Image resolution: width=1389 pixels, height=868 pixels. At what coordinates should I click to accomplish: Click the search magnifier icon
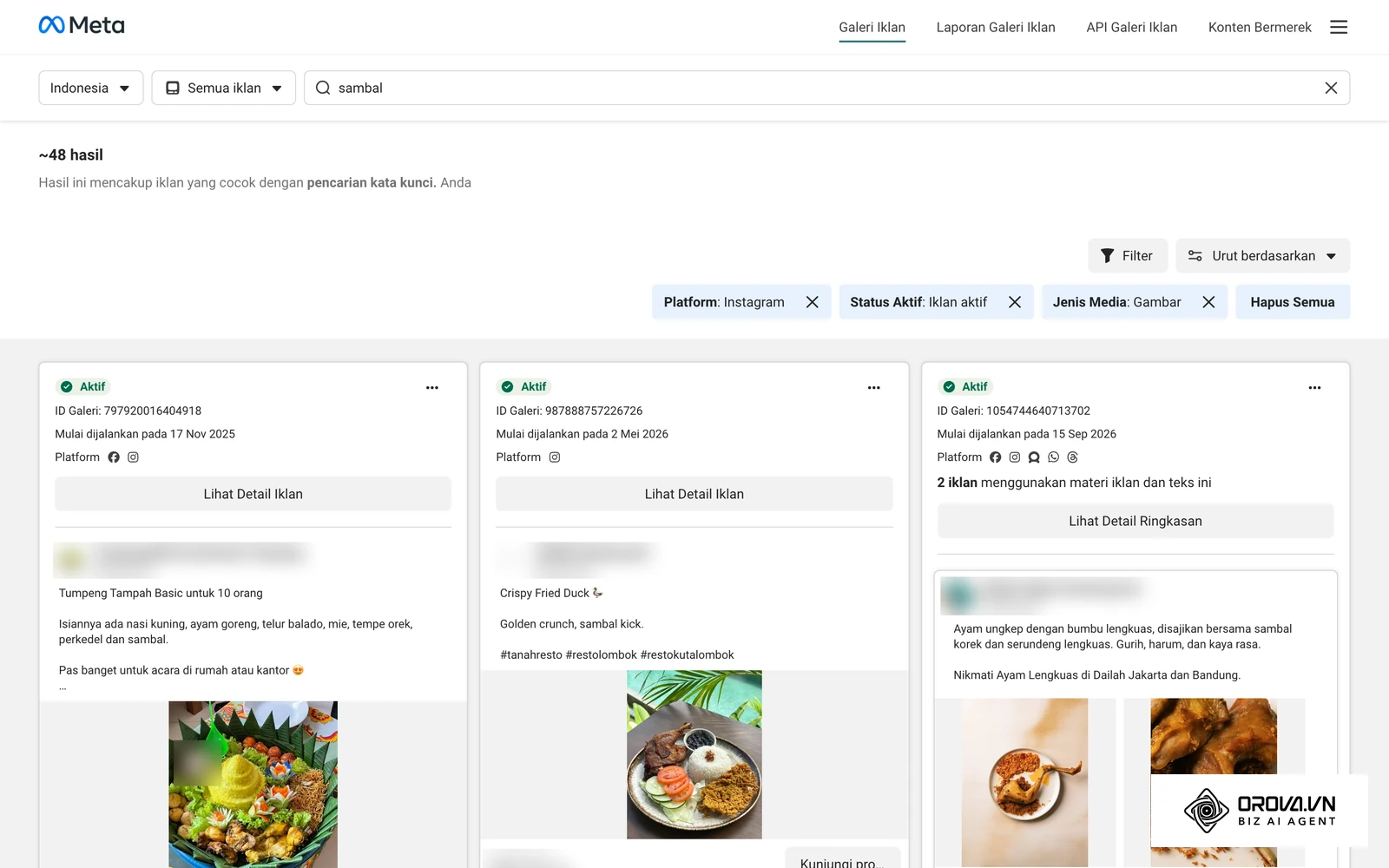pyautogui.click(x=323, y=88)
